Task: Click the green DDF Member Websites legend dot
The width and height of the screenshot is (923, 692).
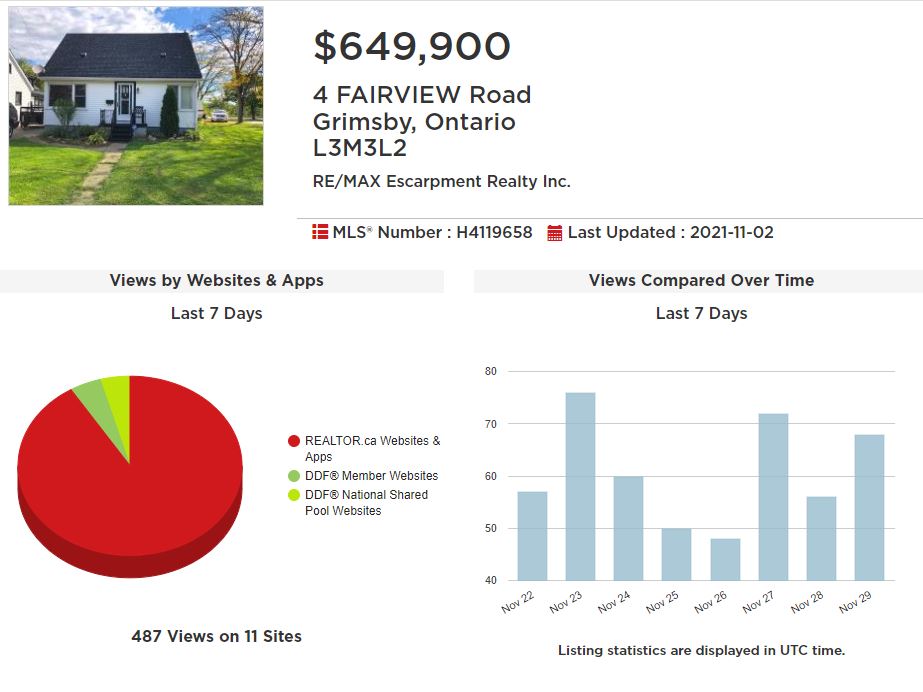Action: point(294,475)
